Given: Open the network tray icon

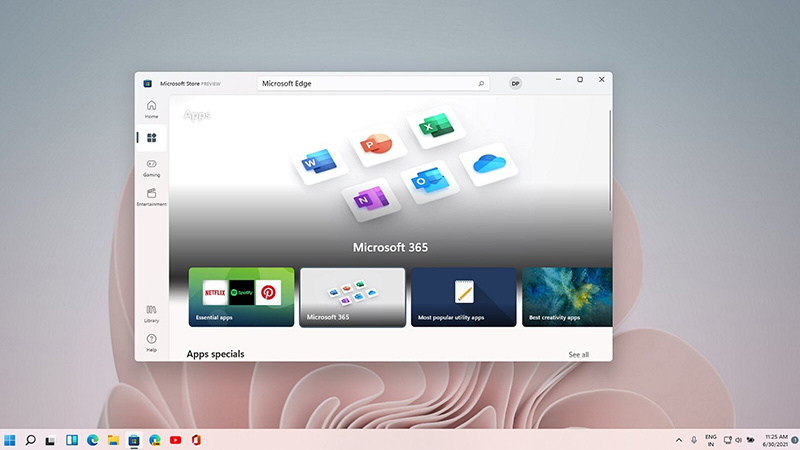Looking at the screenshot, I should (x=728, y=440).
